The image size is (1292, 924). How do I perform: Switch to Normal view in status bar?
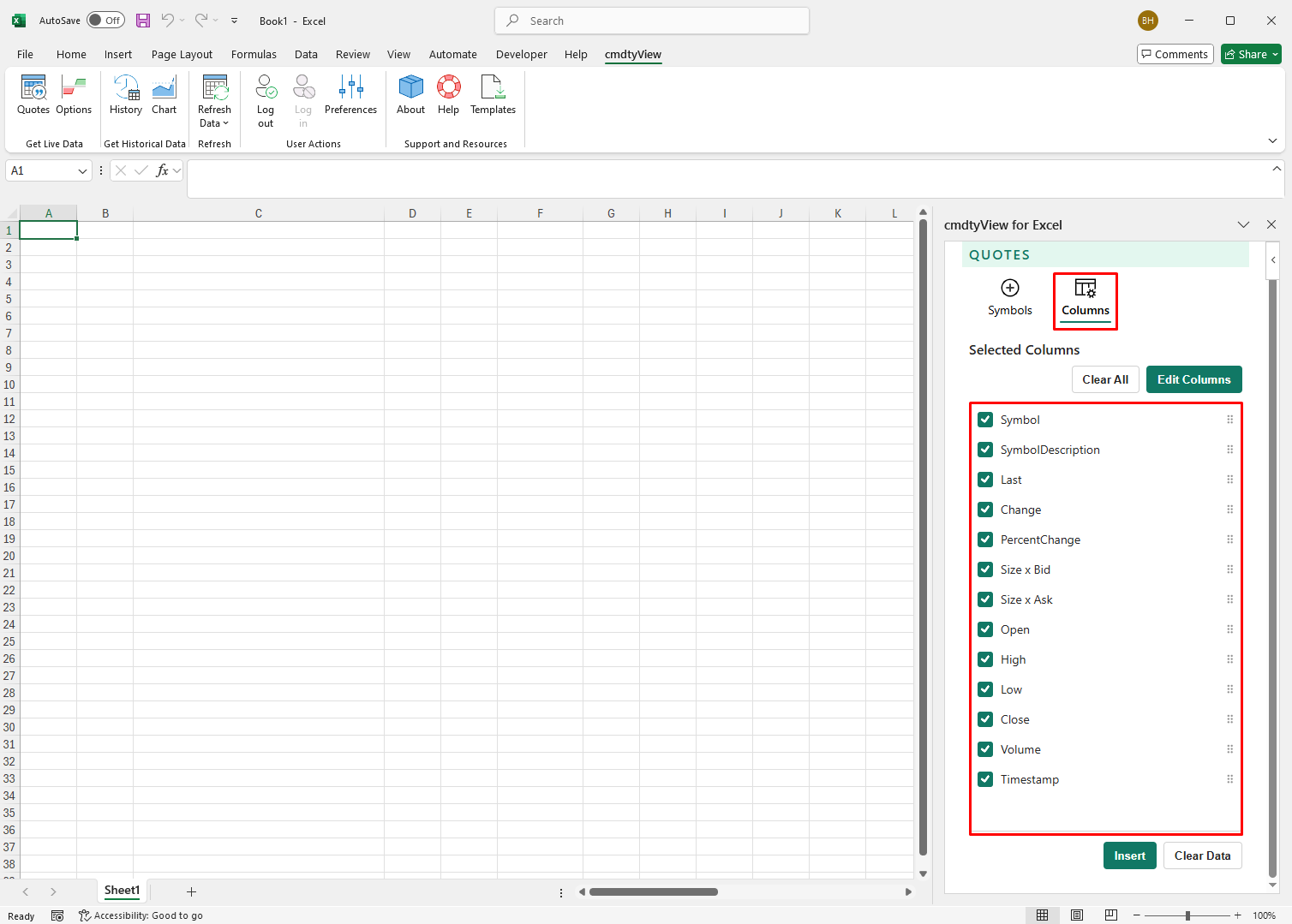[1042, 915]
